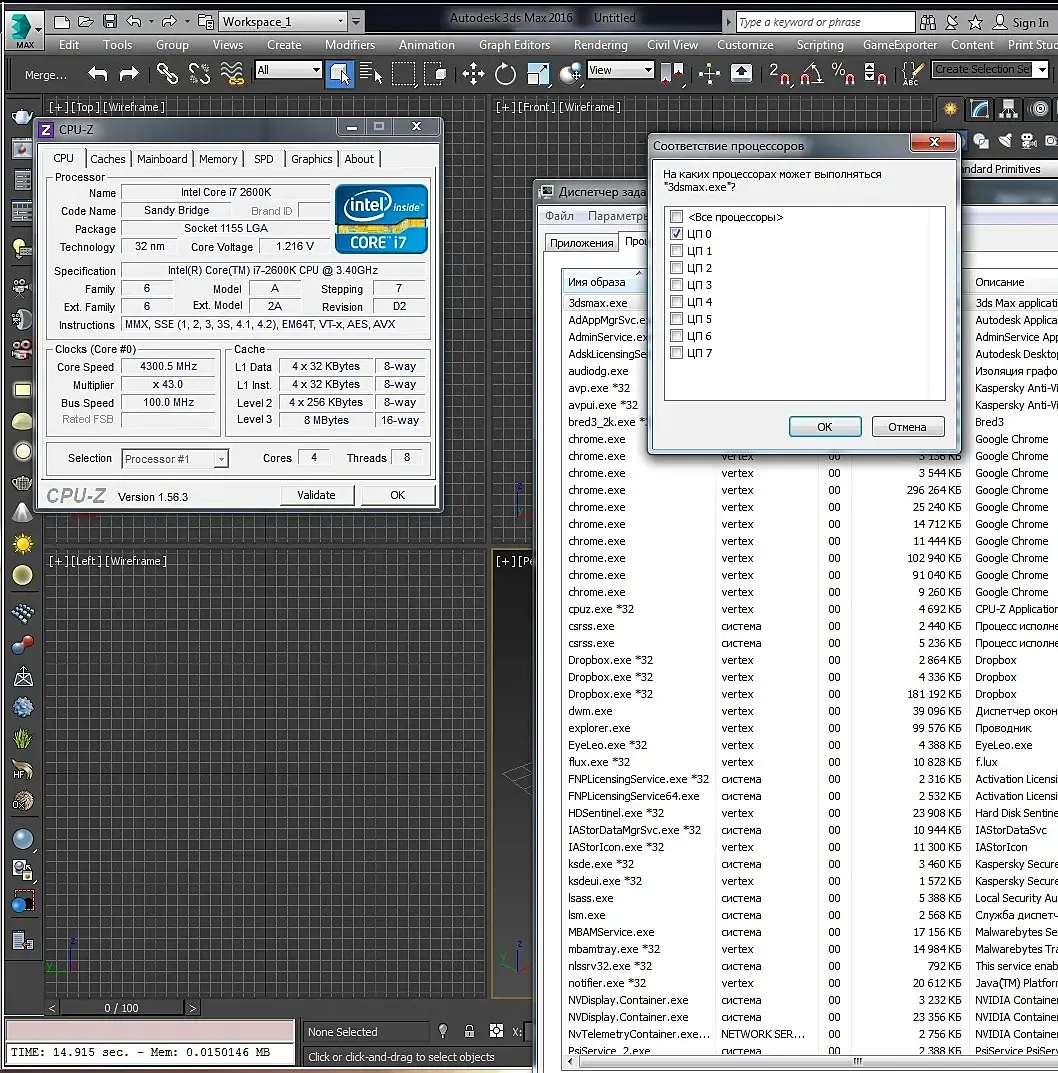
Task: Click the Rectangular Selection Region icon
Action: click(x=403, y=73)
